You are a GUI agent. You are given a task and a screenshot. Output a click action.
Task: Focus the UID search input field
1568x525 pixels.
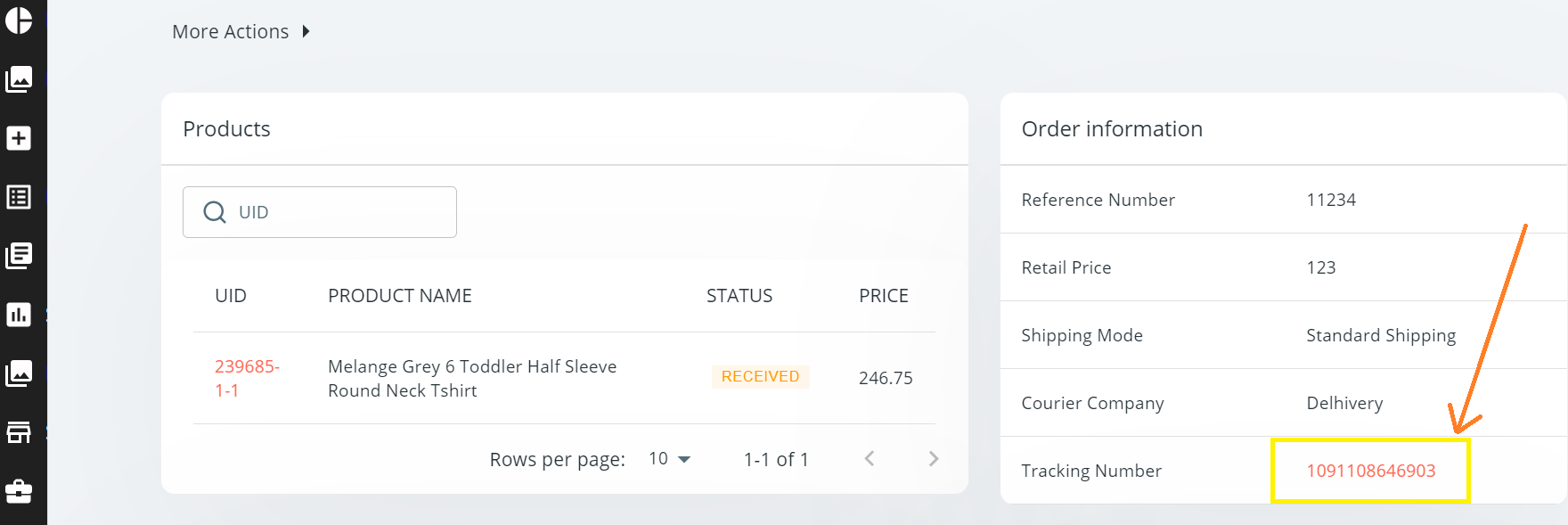point(343,212)
